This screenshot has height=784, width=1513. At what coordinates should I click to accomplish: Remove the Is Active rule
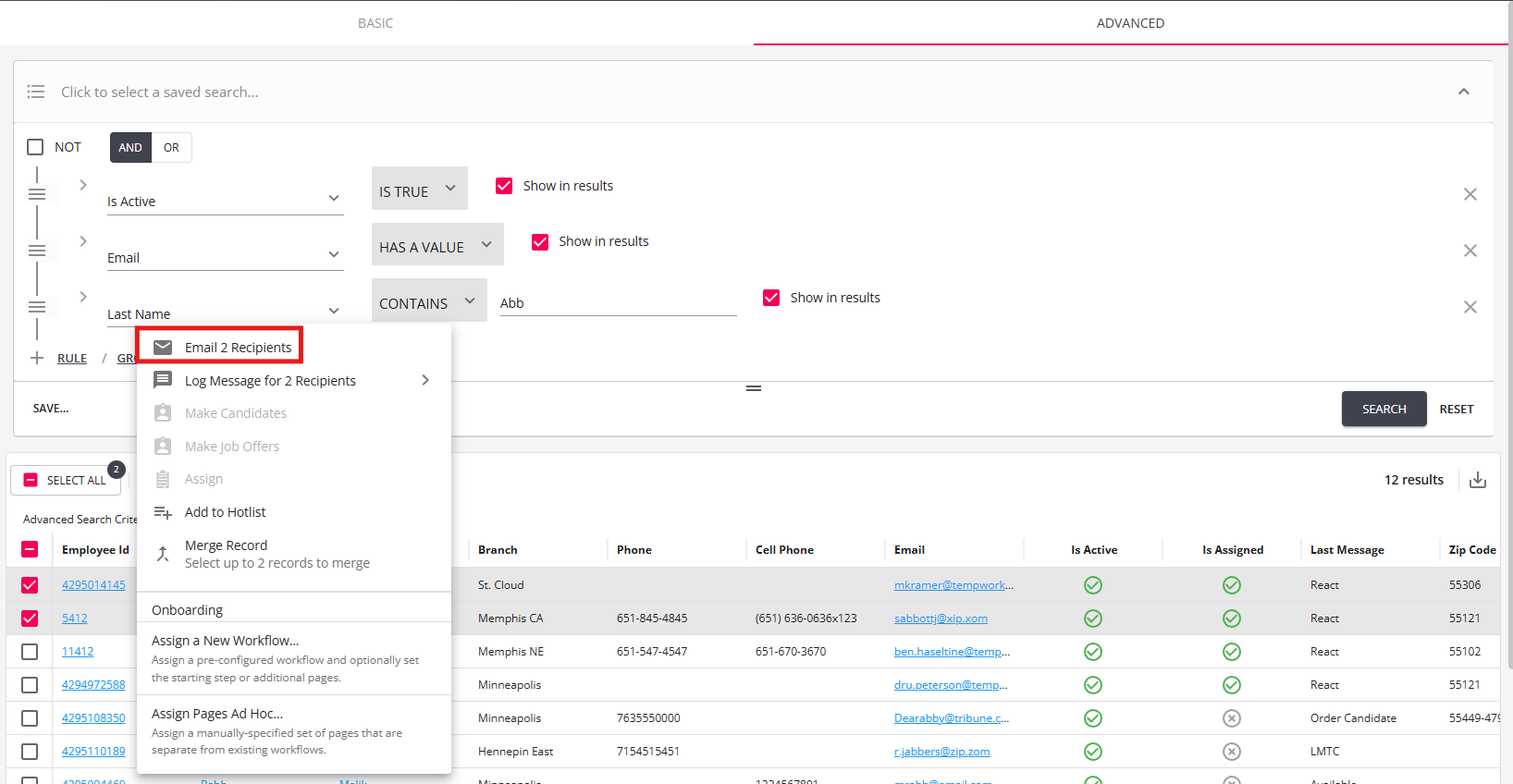coord(1470,194)
